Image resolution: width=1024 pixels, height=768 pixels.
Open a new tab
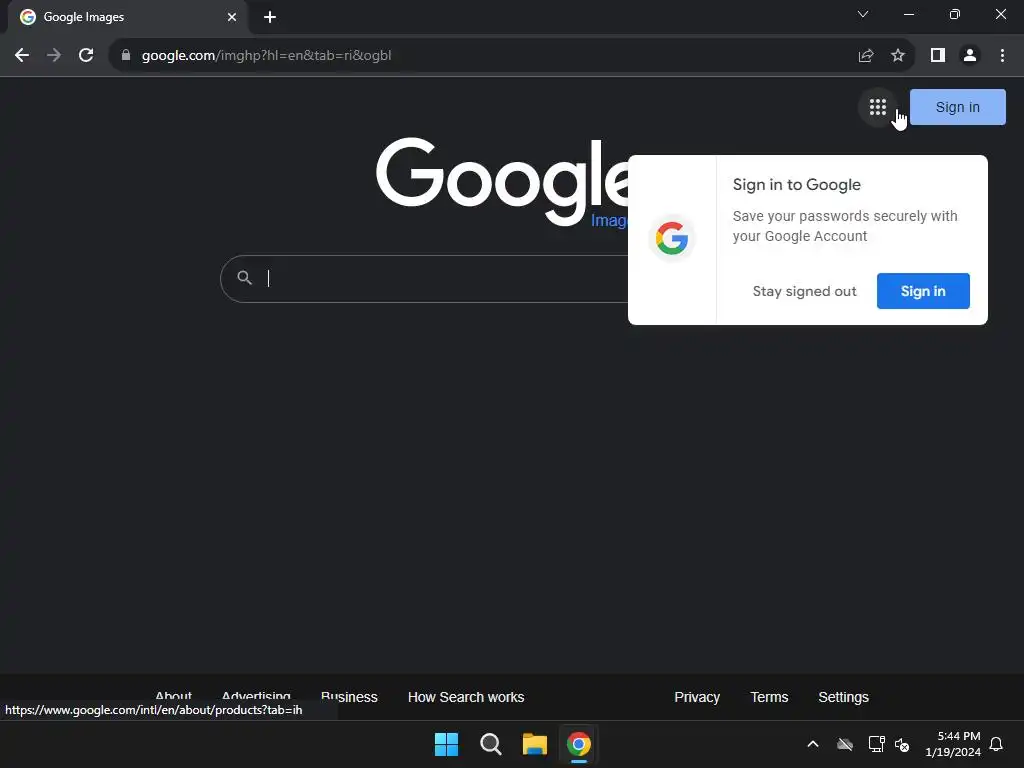(x=270, y=17)
